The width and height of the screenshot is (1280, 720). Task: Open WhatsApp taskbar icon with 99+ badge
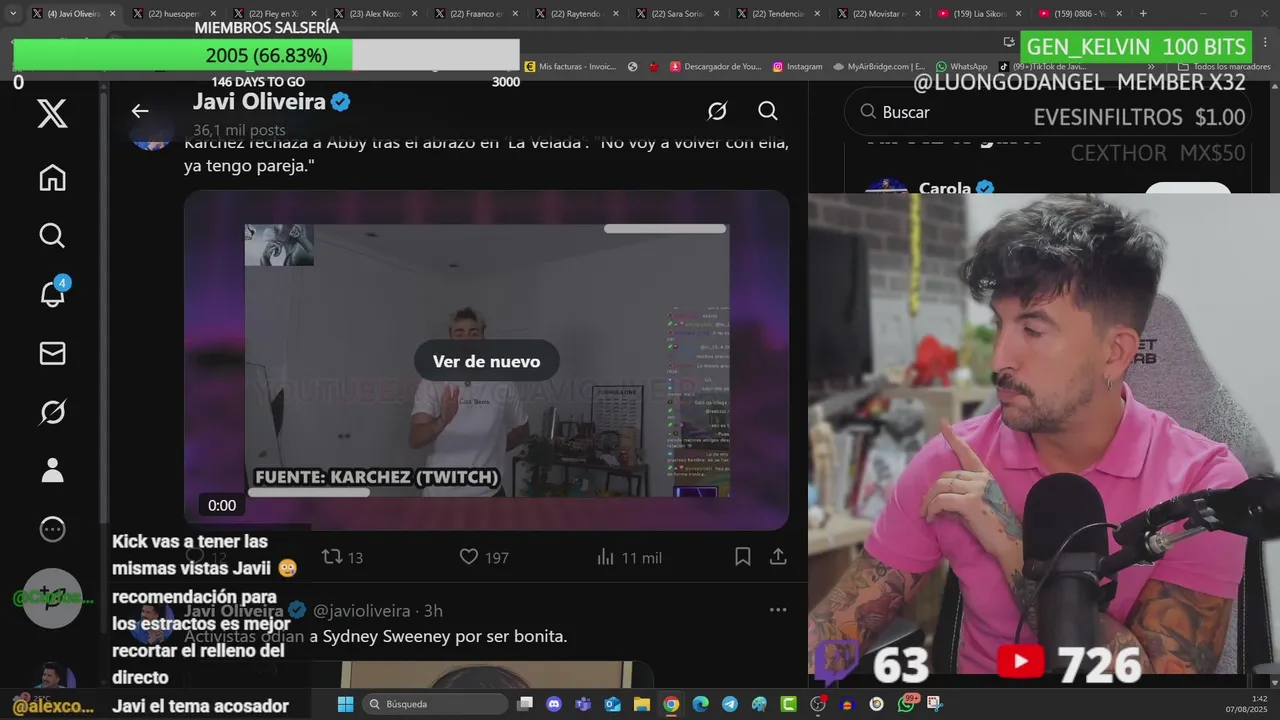tap(907, 703)
